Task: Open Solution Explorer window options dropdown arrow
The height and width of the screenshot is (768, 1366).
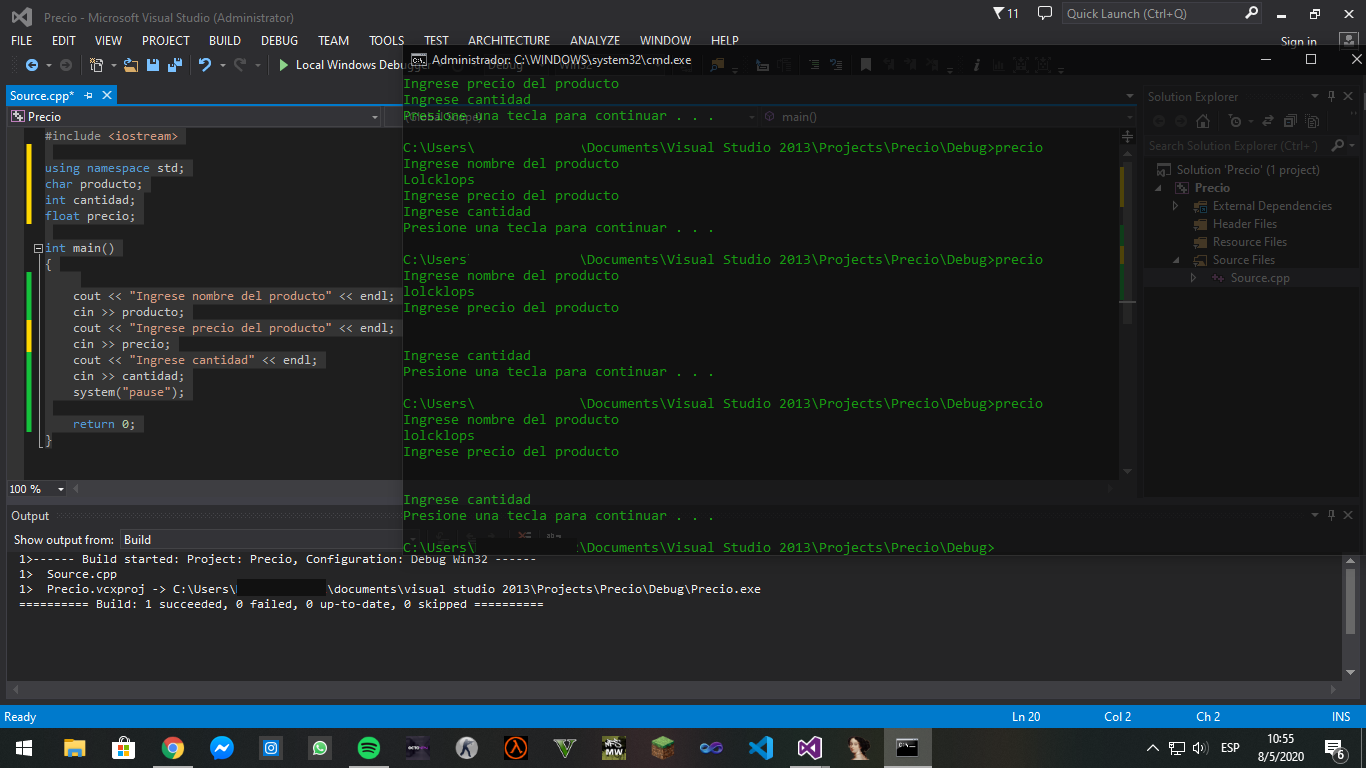Action: (1315, 96)
